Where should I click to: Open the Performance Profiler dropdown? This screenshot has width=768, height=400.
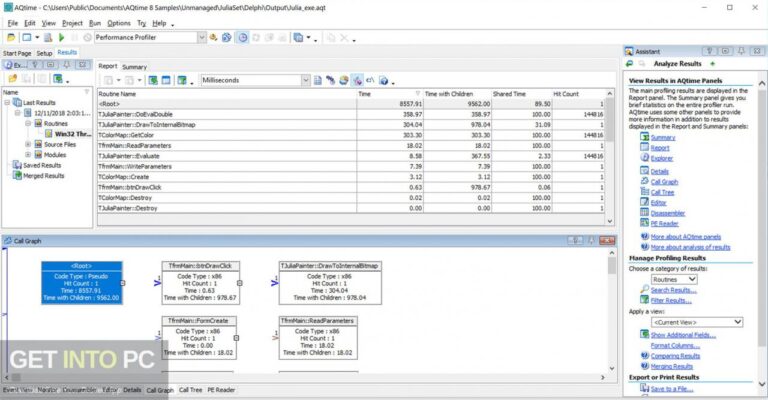click(x=201, y=37)
